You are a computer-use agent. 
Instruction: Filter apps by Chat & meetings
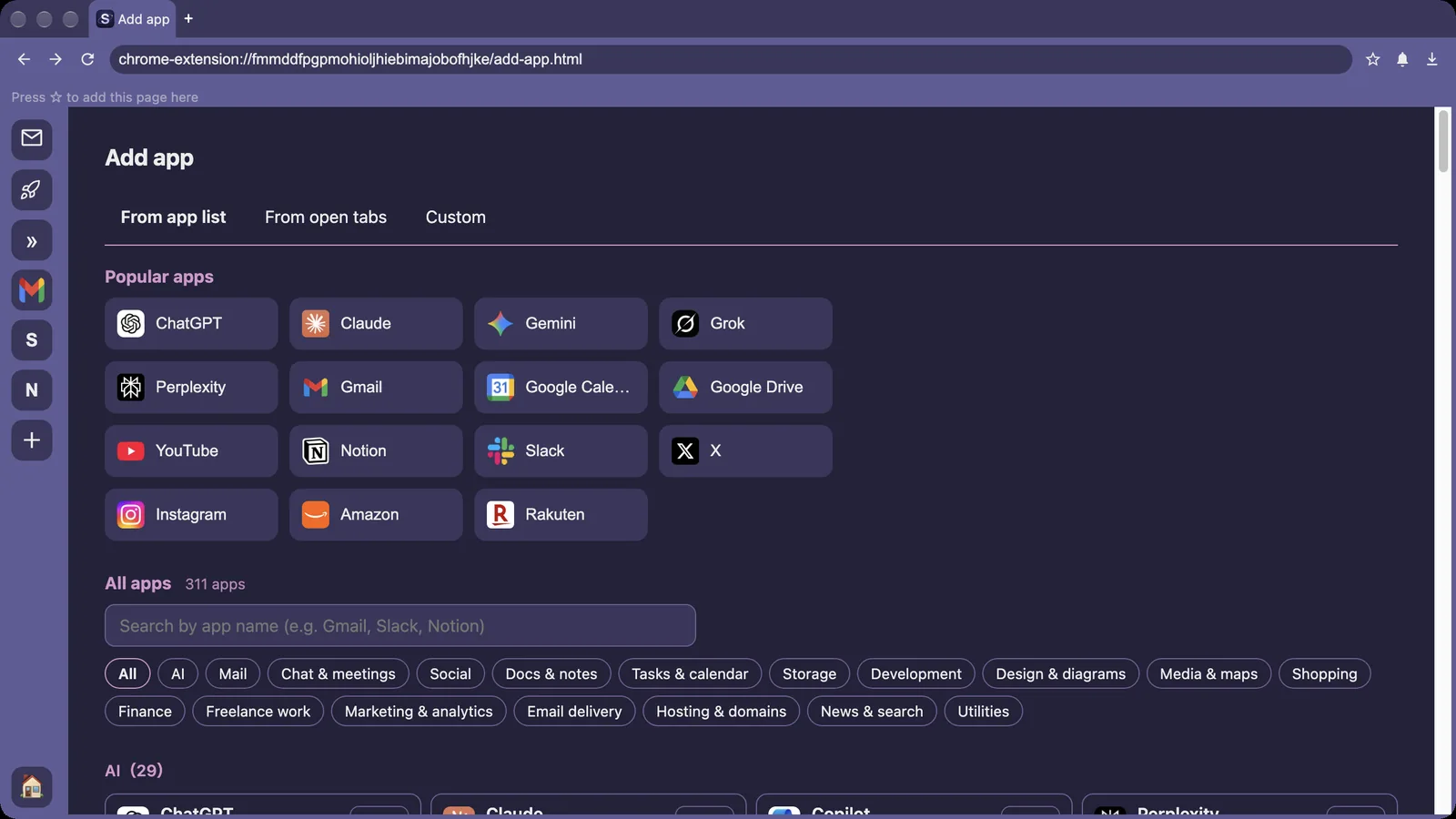coord(339,674)
